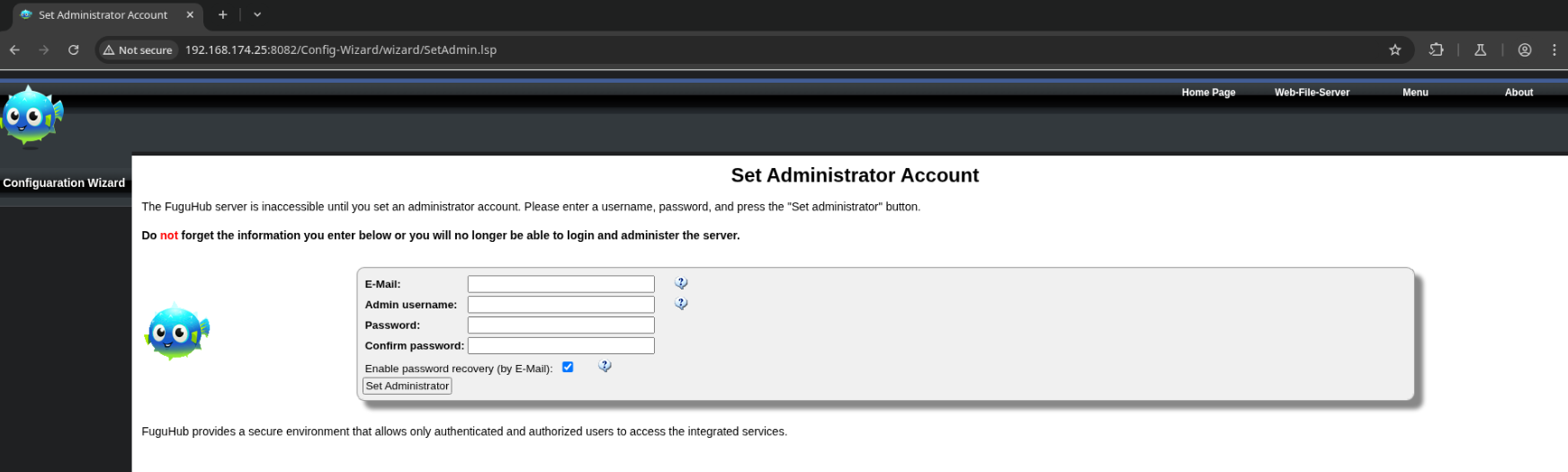Screen dimensions: 1568x472
Task: Open the About menu item
Action: click(x=1519, y=93)
